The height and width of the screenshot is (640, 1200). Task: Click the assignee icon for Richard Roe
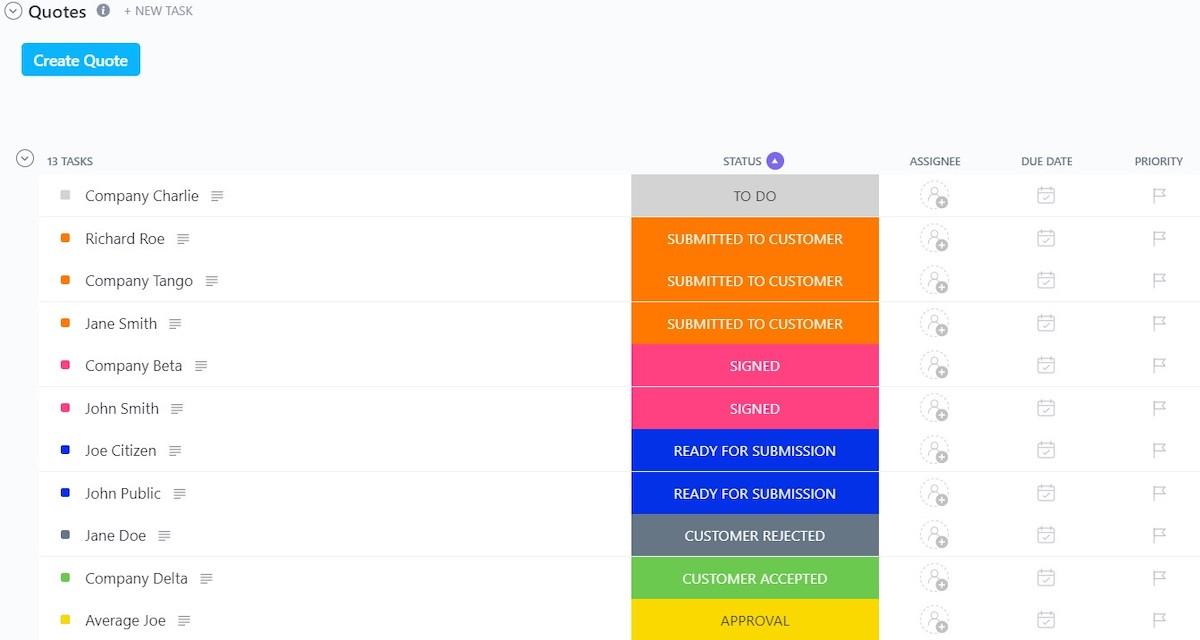coord(934,239)
